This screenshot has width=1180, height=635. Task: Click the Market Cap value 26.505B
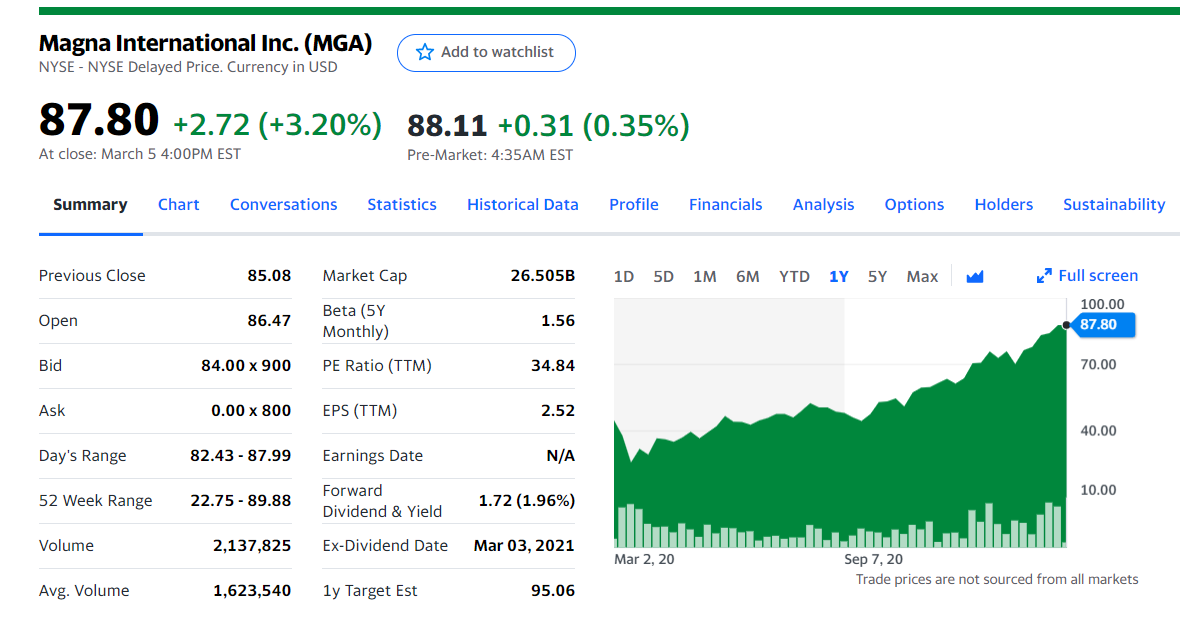coord(543,275)
